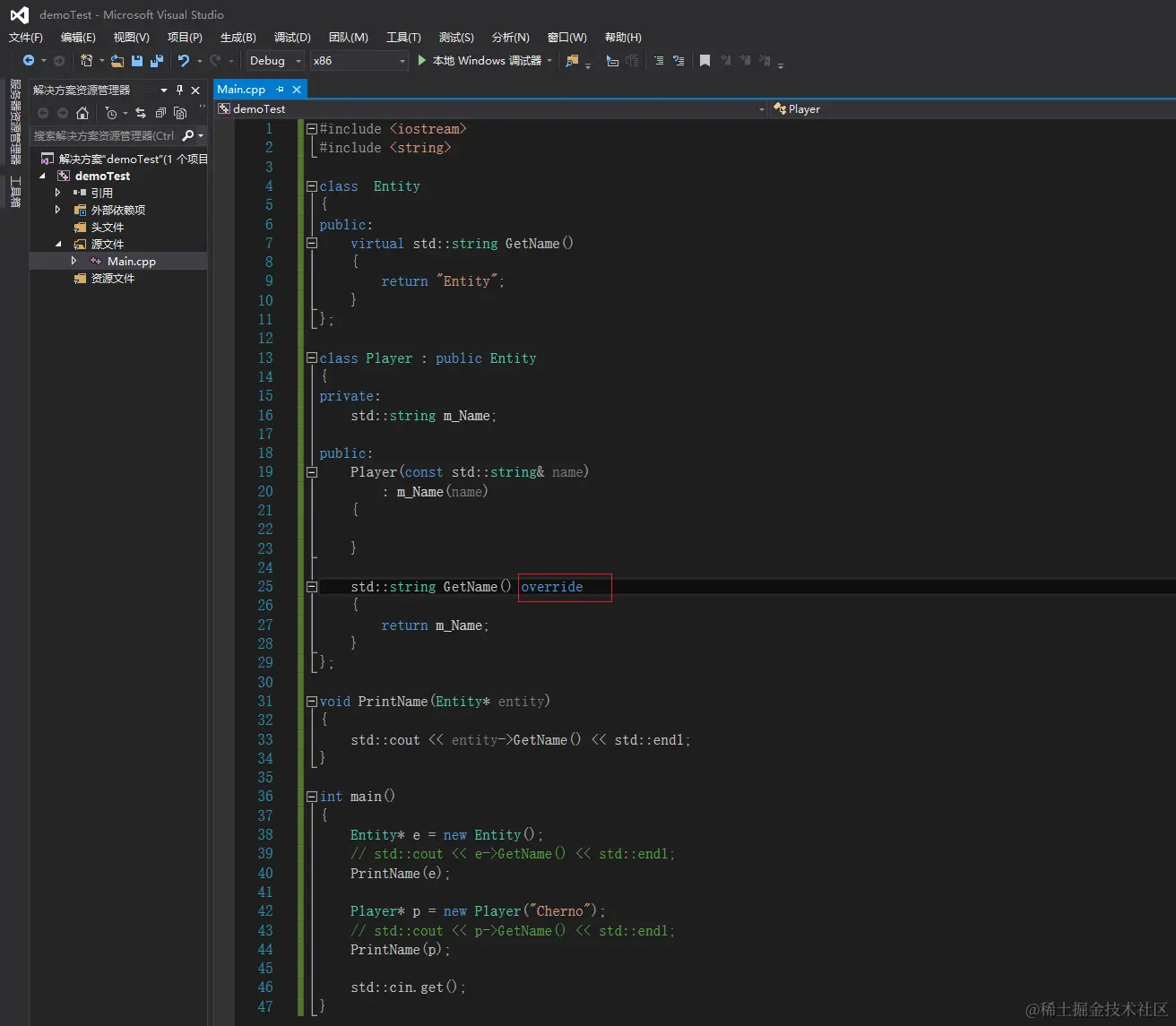Screen dimensions: 1176x1026
Task: Click the override keyword on line 25
Action: click(x=552, y=587)
